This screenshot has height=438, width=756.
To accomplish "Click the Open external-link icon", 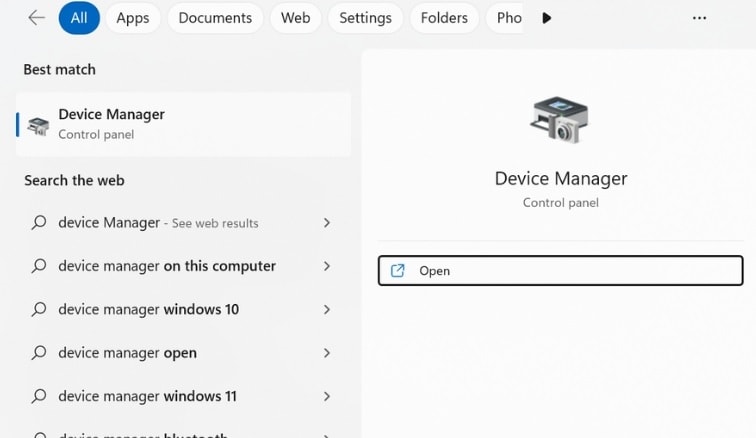I will [x=397, y=271].
